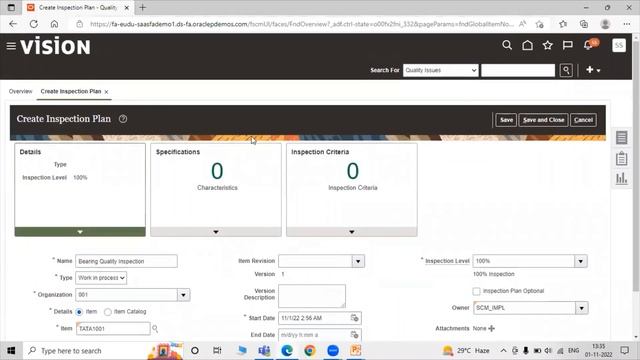
Task: Click the Save and Close button
Action: [x=543, y=120]
